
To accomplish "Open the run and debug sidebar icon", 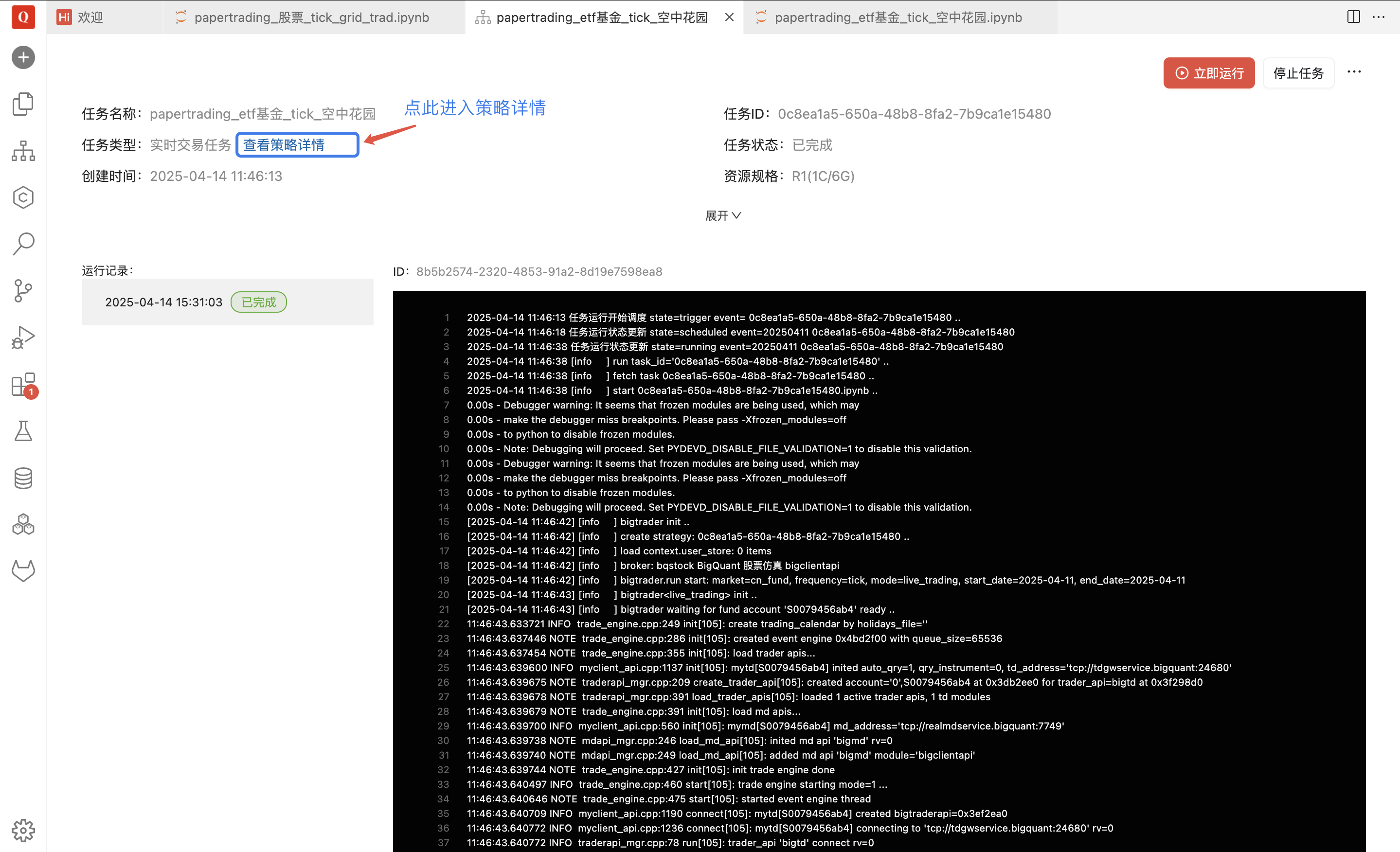I will [23, 337].
